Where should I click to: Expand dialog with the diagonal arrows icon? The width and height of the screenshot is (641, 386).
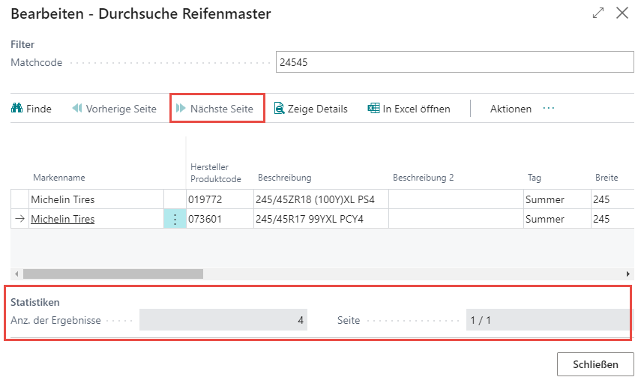click(598, 13)
